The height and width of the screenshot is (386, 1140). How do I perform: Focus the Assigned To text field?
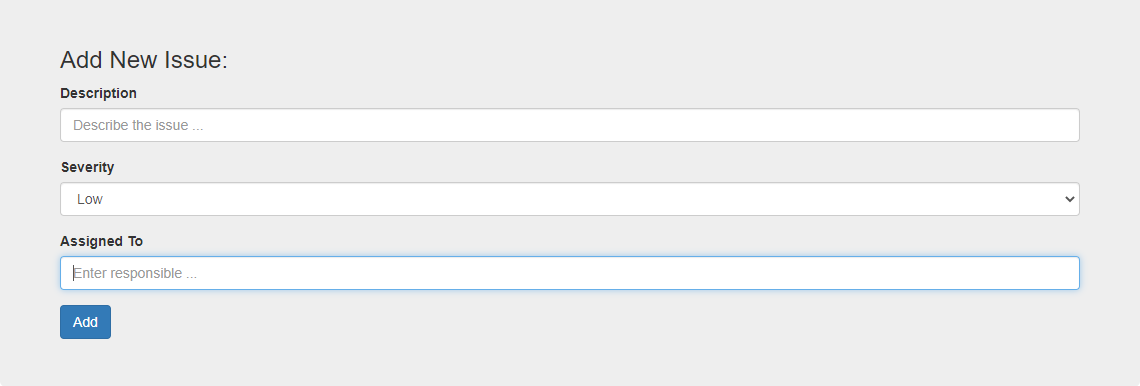569,273
